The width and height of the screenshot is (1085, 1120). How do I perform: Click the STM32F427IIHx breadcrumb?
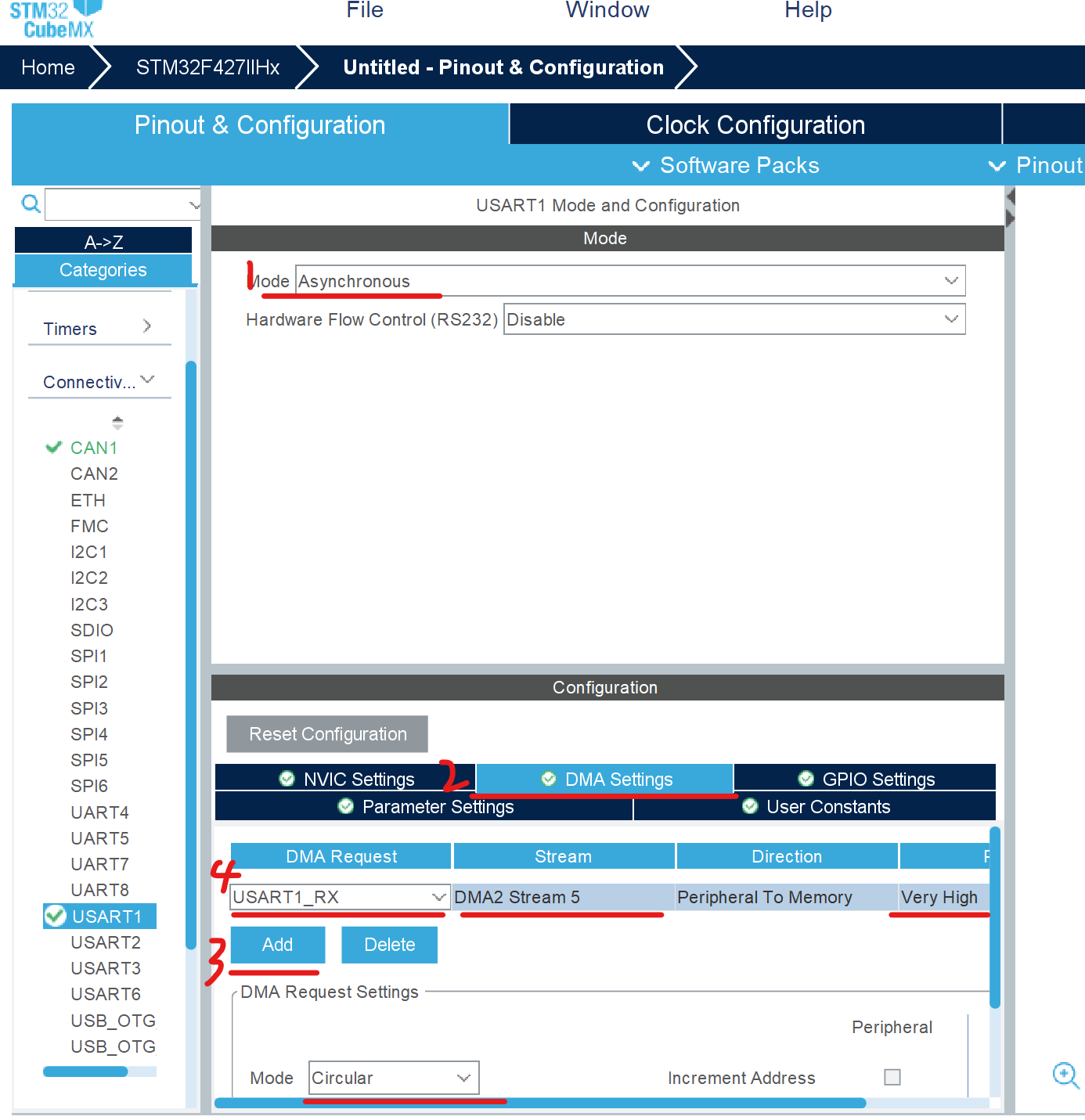pos(207,67)
